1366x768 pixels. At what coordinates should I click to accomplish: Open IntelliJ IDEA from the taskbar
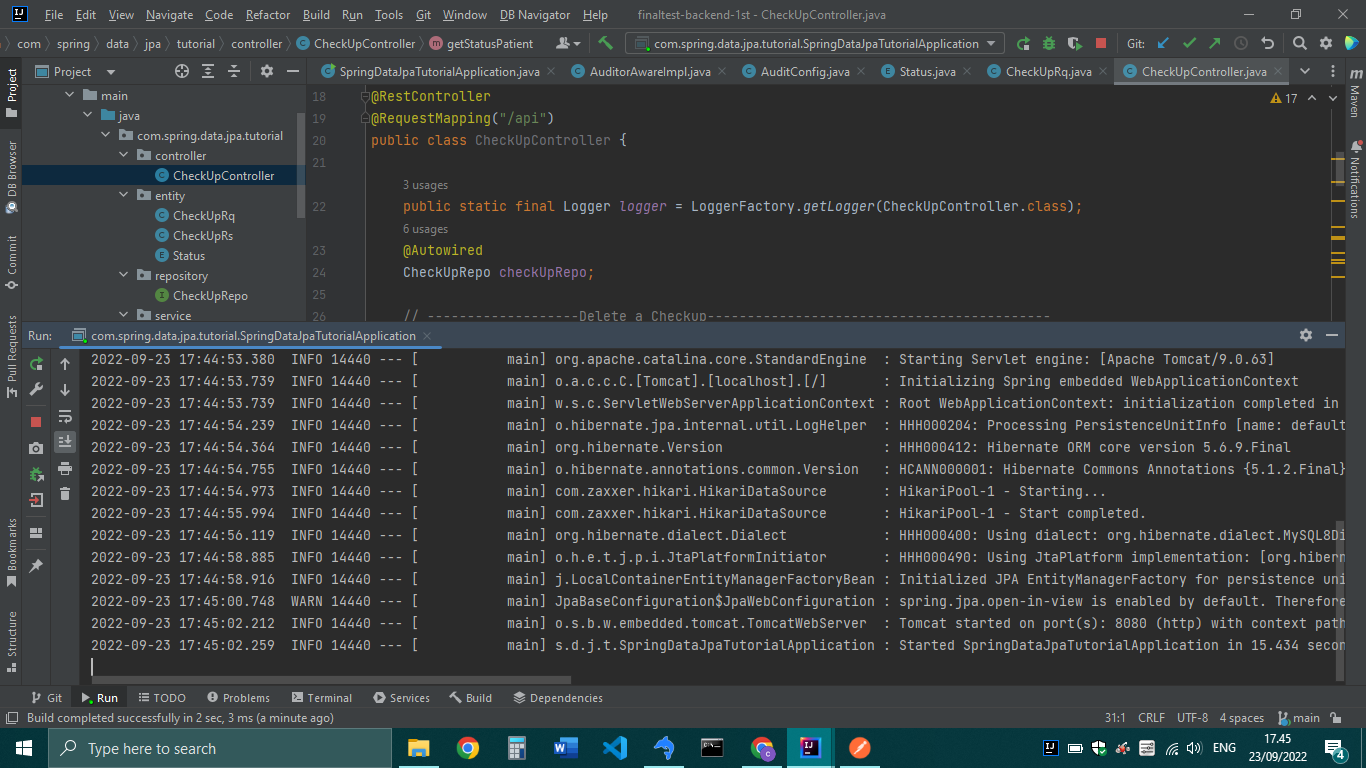(811, 747)
